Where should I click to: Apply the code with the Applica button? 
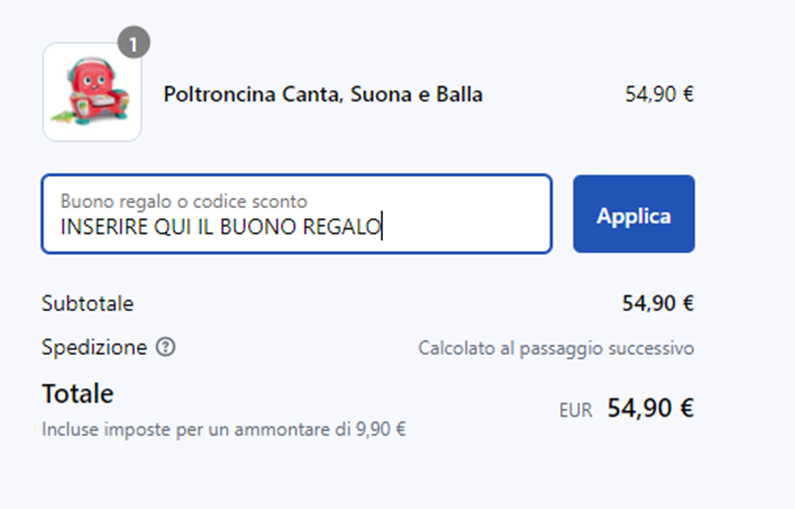tap(634, 214)
